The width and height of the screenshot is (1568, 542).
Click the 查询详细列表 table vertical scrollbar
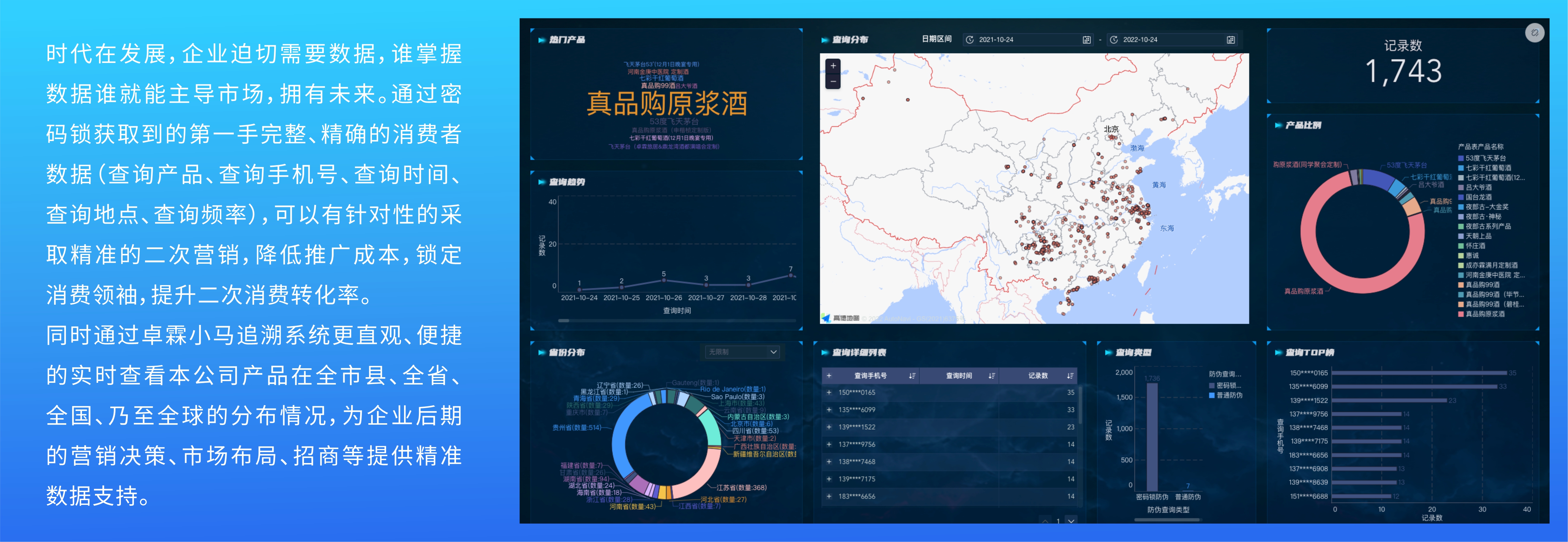(1080, 405)
